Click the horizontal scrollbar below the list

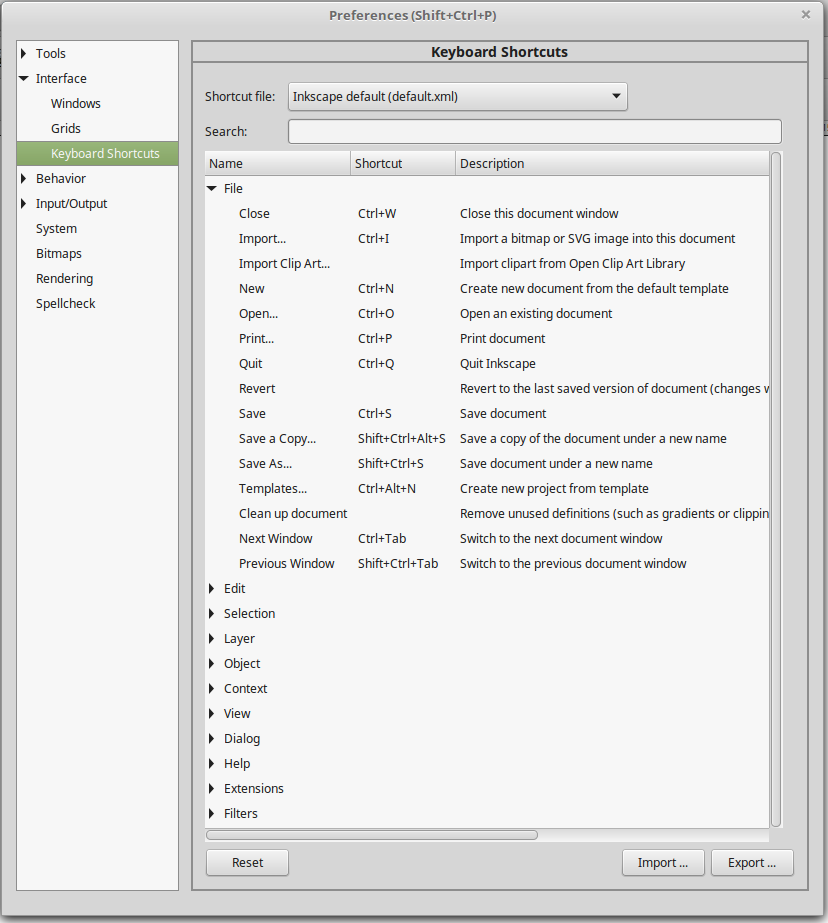click(x=372, y=835)
